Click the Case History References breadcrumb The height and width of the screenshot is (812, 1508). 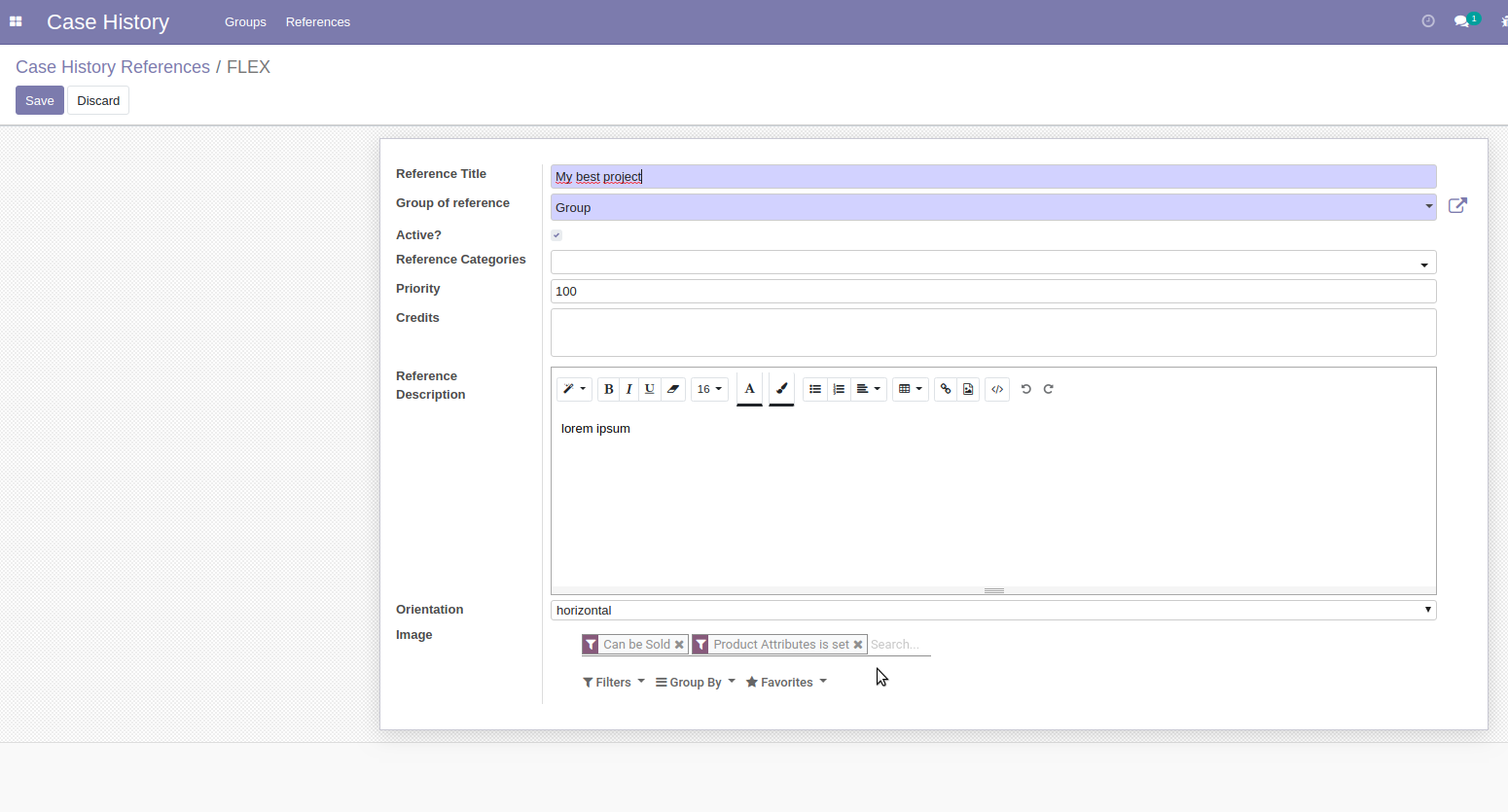click(113, 67)
